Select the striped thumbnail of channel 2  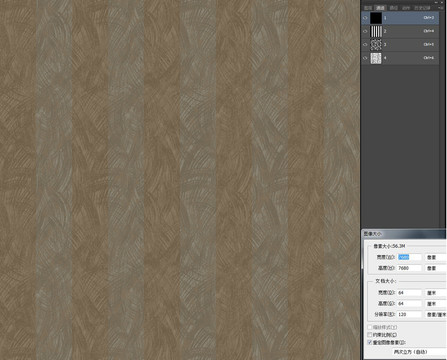click(x=376, y=31)
